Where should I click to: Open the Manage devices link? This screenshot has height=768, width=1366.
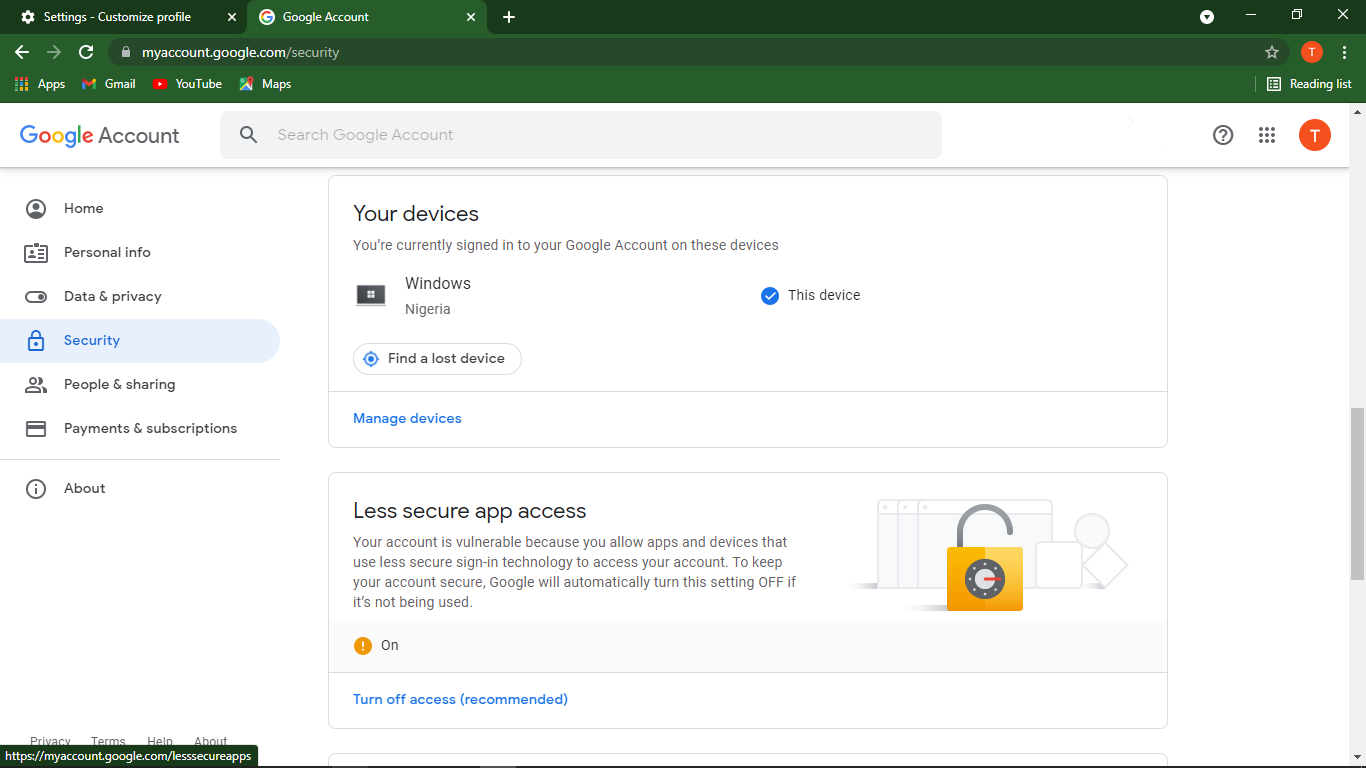(407, 419)
